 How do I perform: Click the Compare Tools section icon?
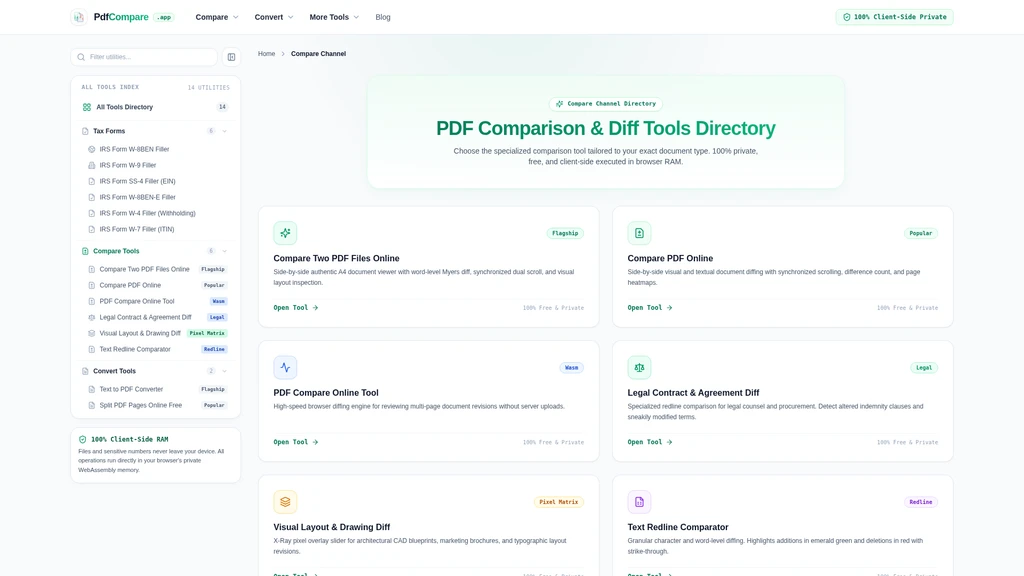85,251
